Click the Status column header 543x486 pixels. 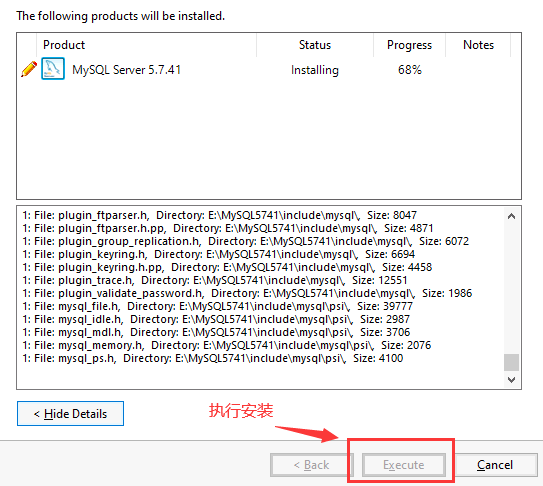tap(315, 45)
